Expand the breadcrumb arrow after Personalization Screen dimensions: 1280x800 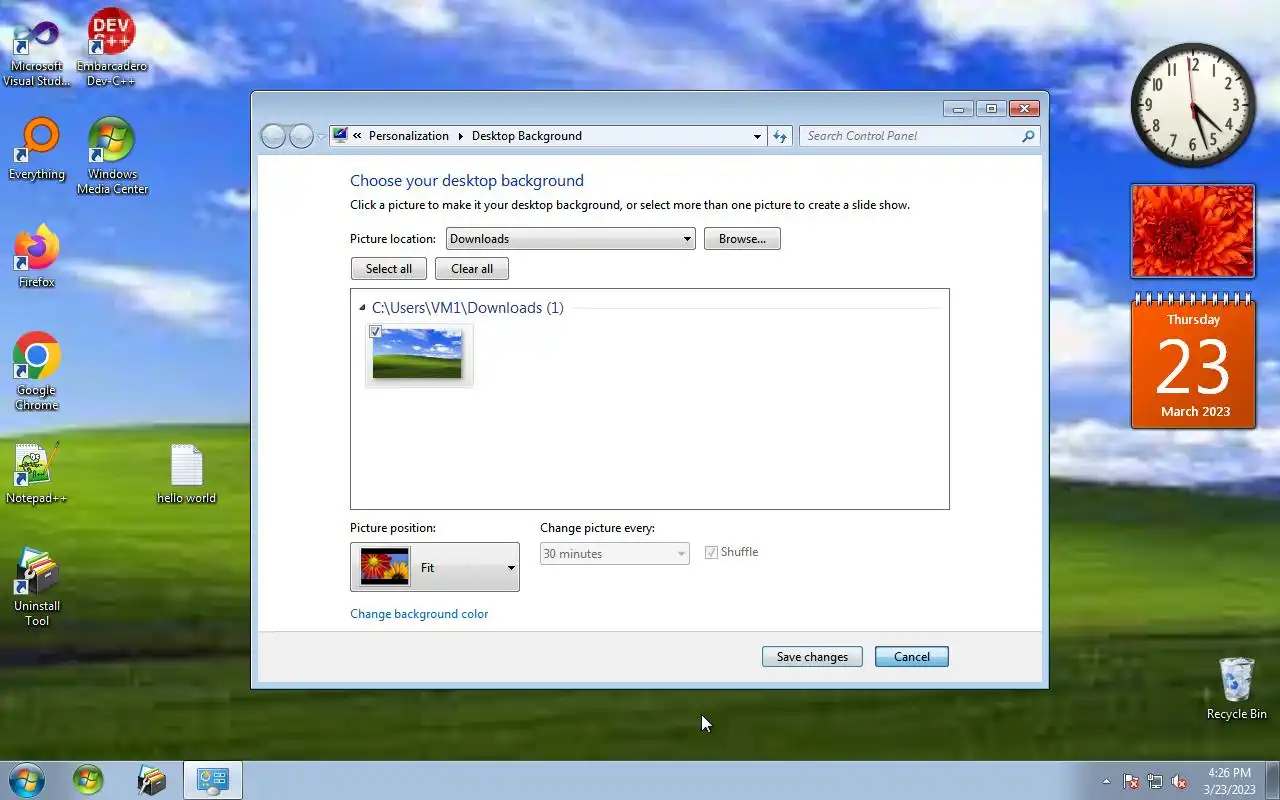(461, 136)
